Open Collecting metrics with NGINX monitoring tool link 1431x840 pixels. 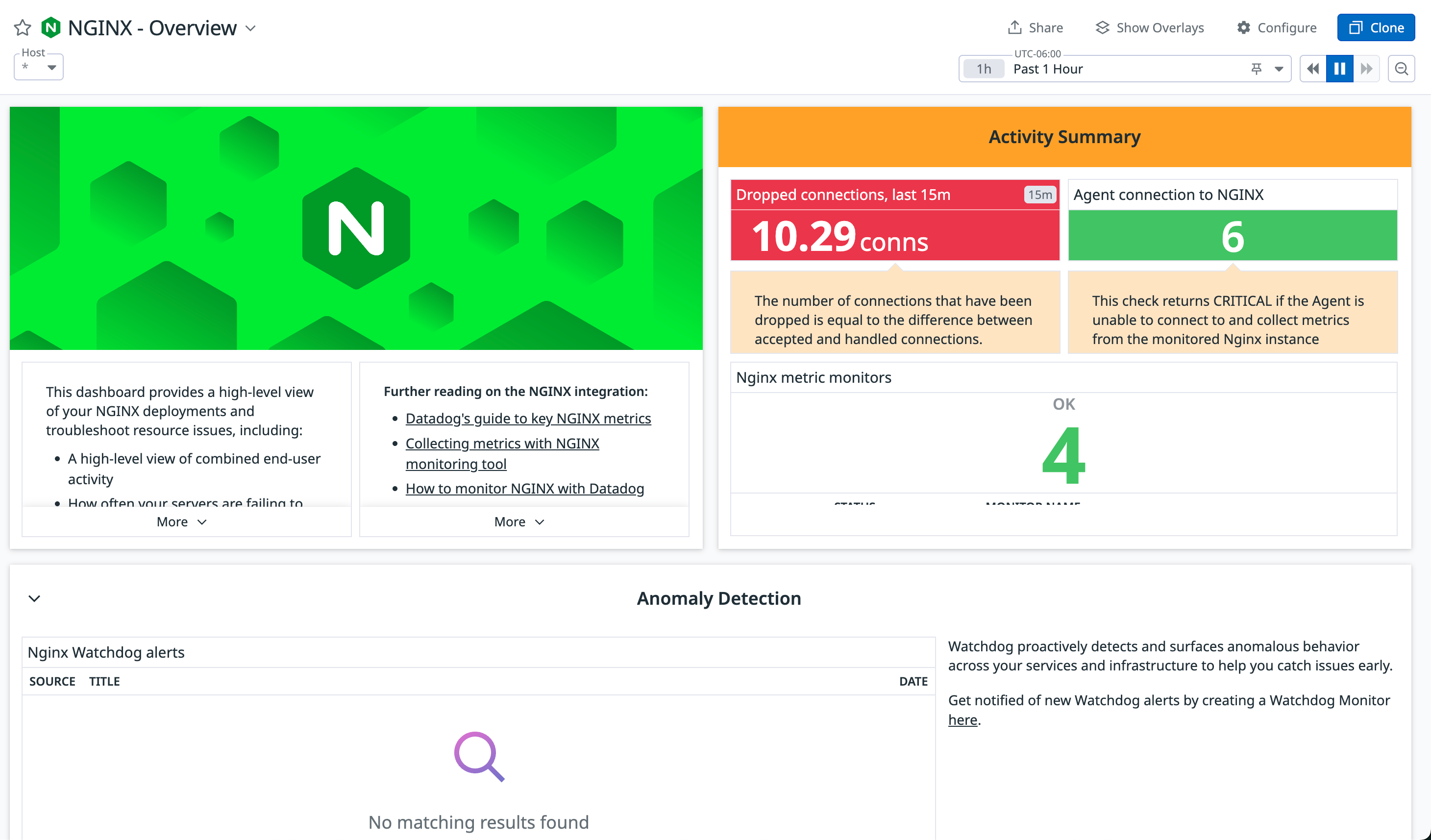502,453
